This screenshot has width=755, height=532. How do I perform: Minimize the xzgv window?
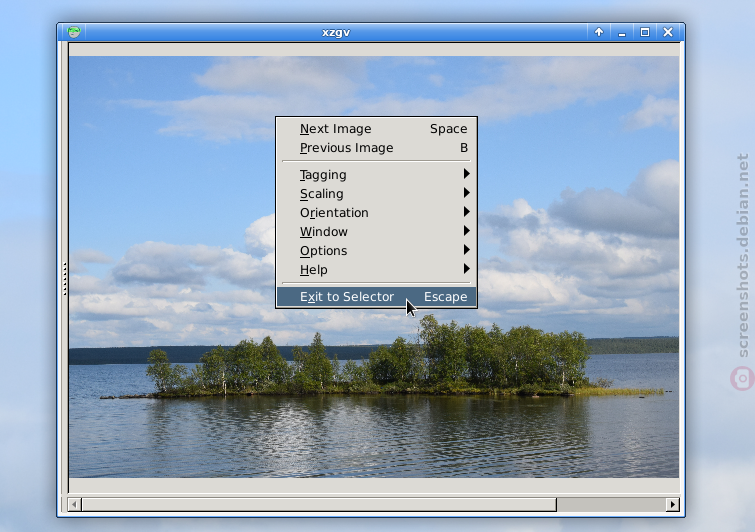[x=622, y=32]
